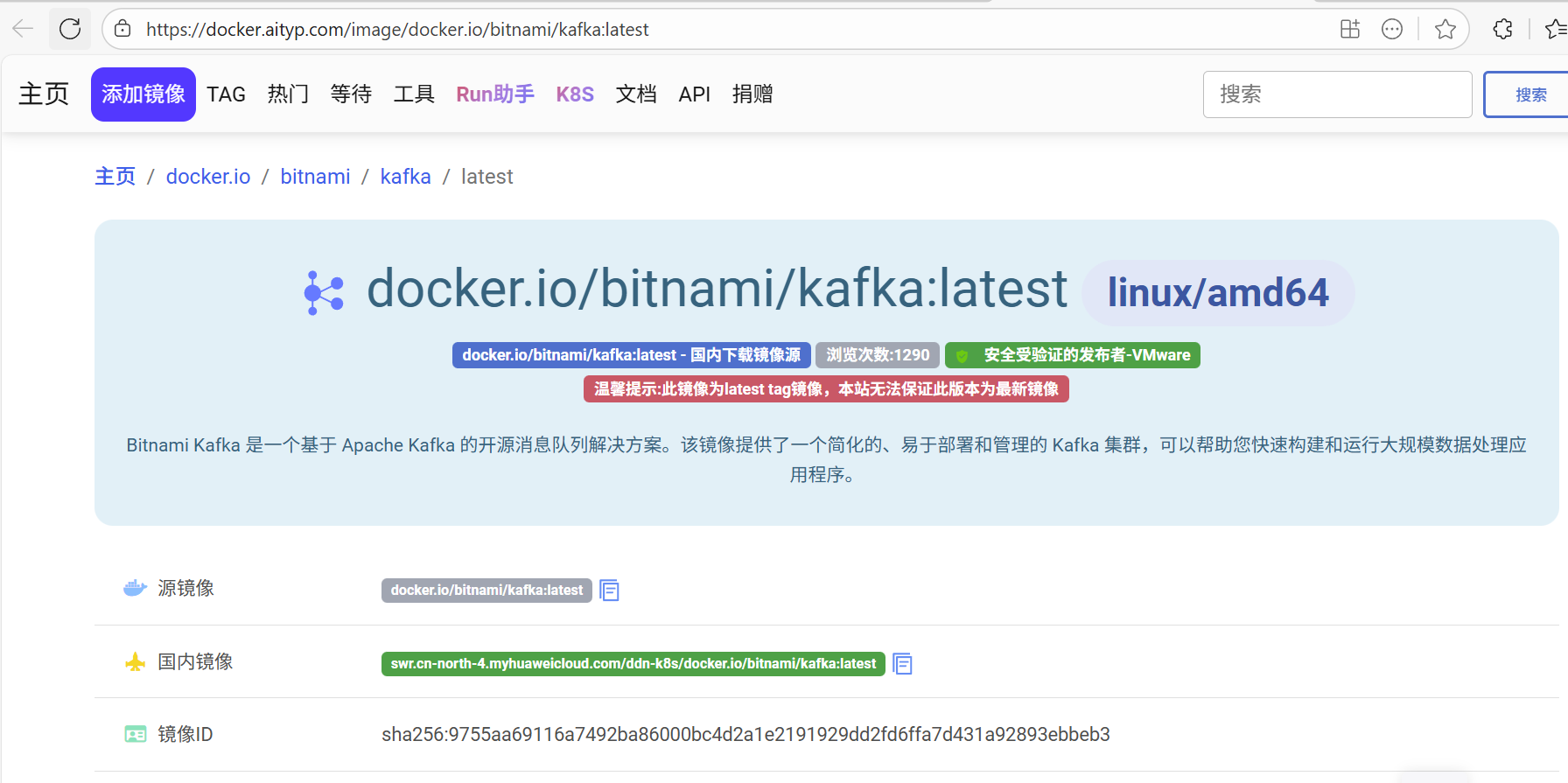Click the 添加镜像 button
Image resolution: width=1568 pixels, height=783 pixels.
click(143, 94)
